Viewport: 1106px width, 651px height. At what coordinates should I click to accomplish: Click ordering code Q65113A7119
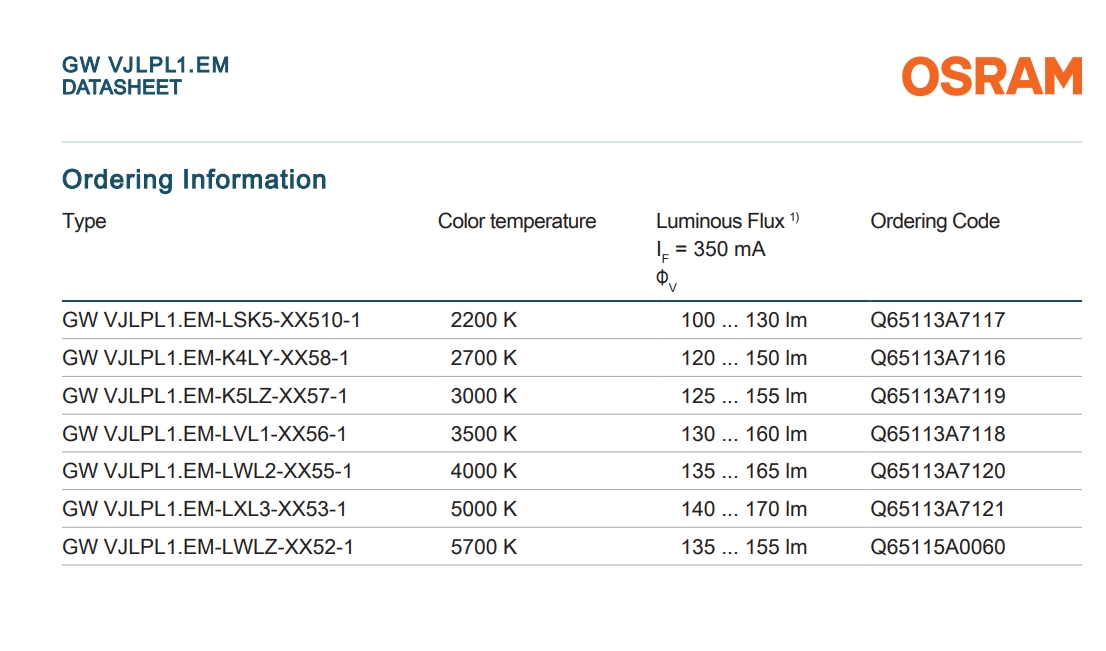(x=937, y=396)
